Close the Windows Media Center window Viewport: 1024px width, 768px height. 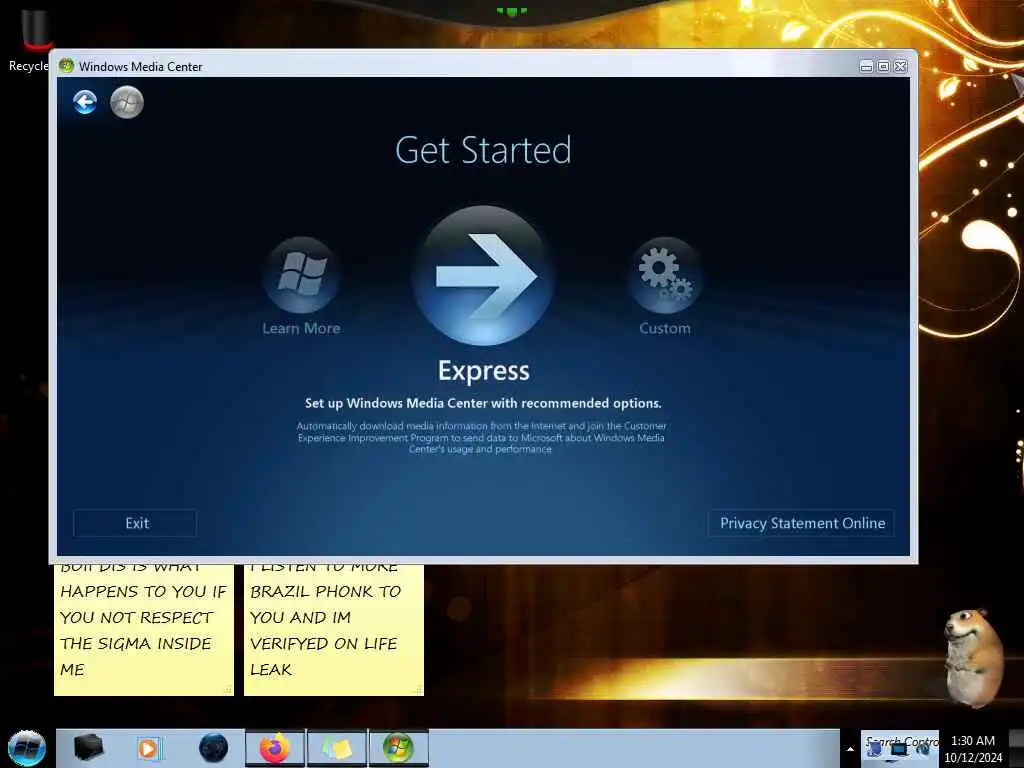pos(901,67)
